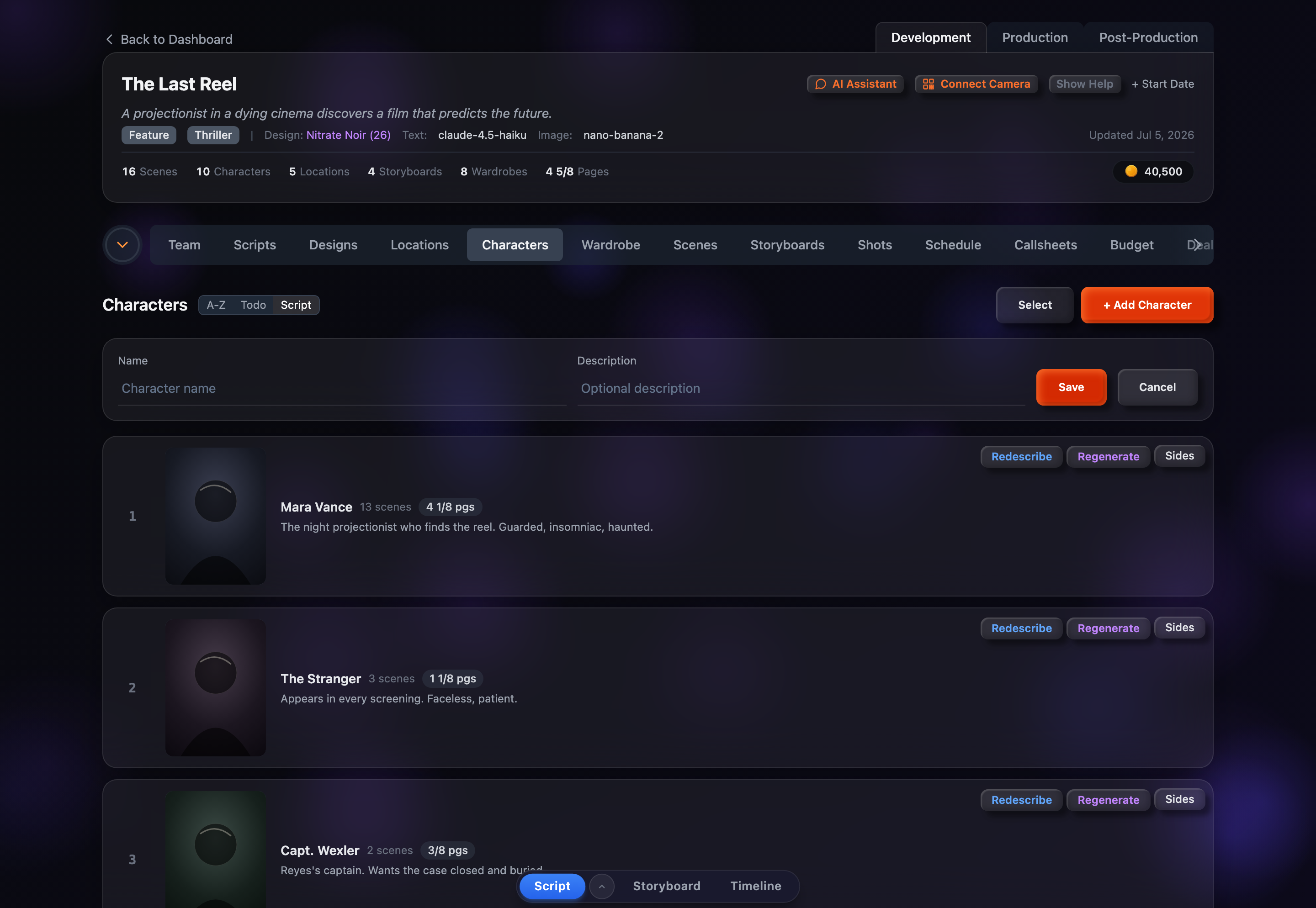Click the back arrow icon near Dashboard
The image size is (1316, 908).
pyautogui.click(x=109, y=39)
